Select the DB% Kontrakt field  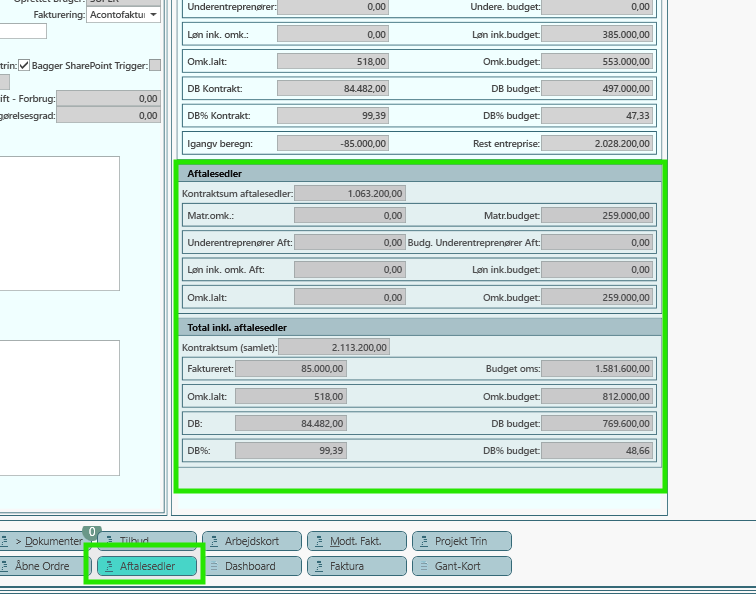pyautogui.click(x=333, y=116)
